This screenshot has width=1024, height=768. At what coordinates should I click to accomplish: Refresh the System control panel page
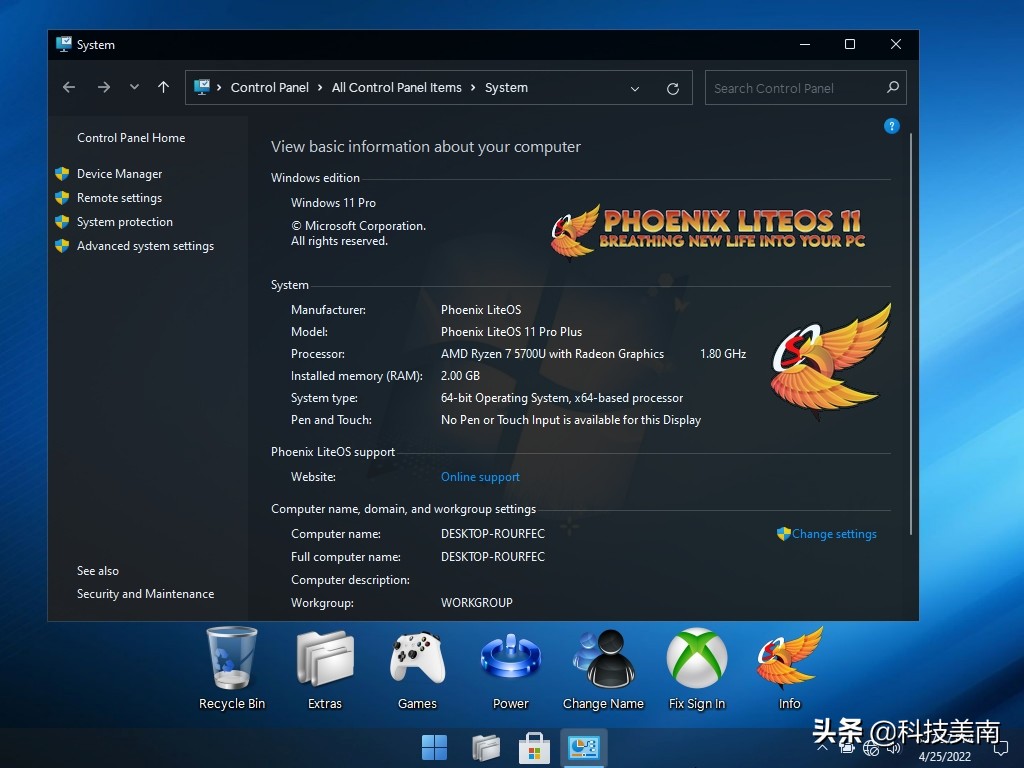(673, 88)
